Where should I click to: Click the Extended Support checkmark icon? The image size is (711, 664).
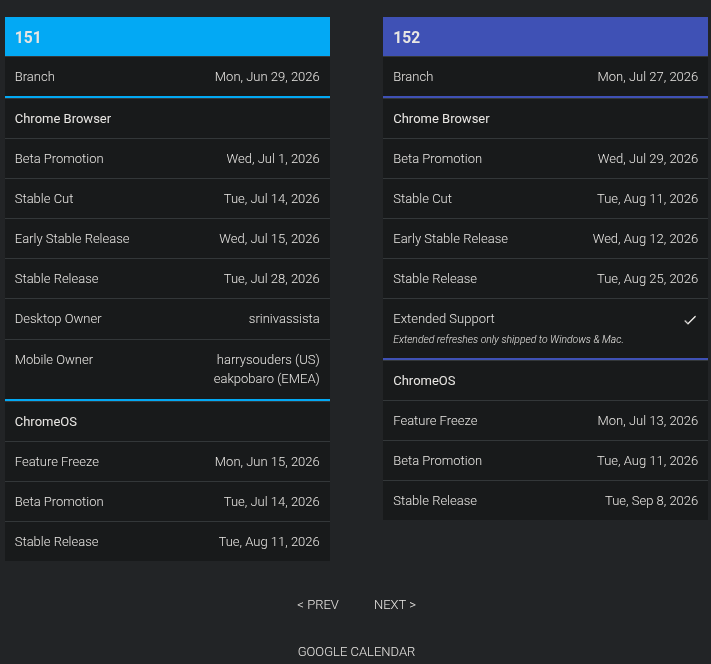point(689,320)
